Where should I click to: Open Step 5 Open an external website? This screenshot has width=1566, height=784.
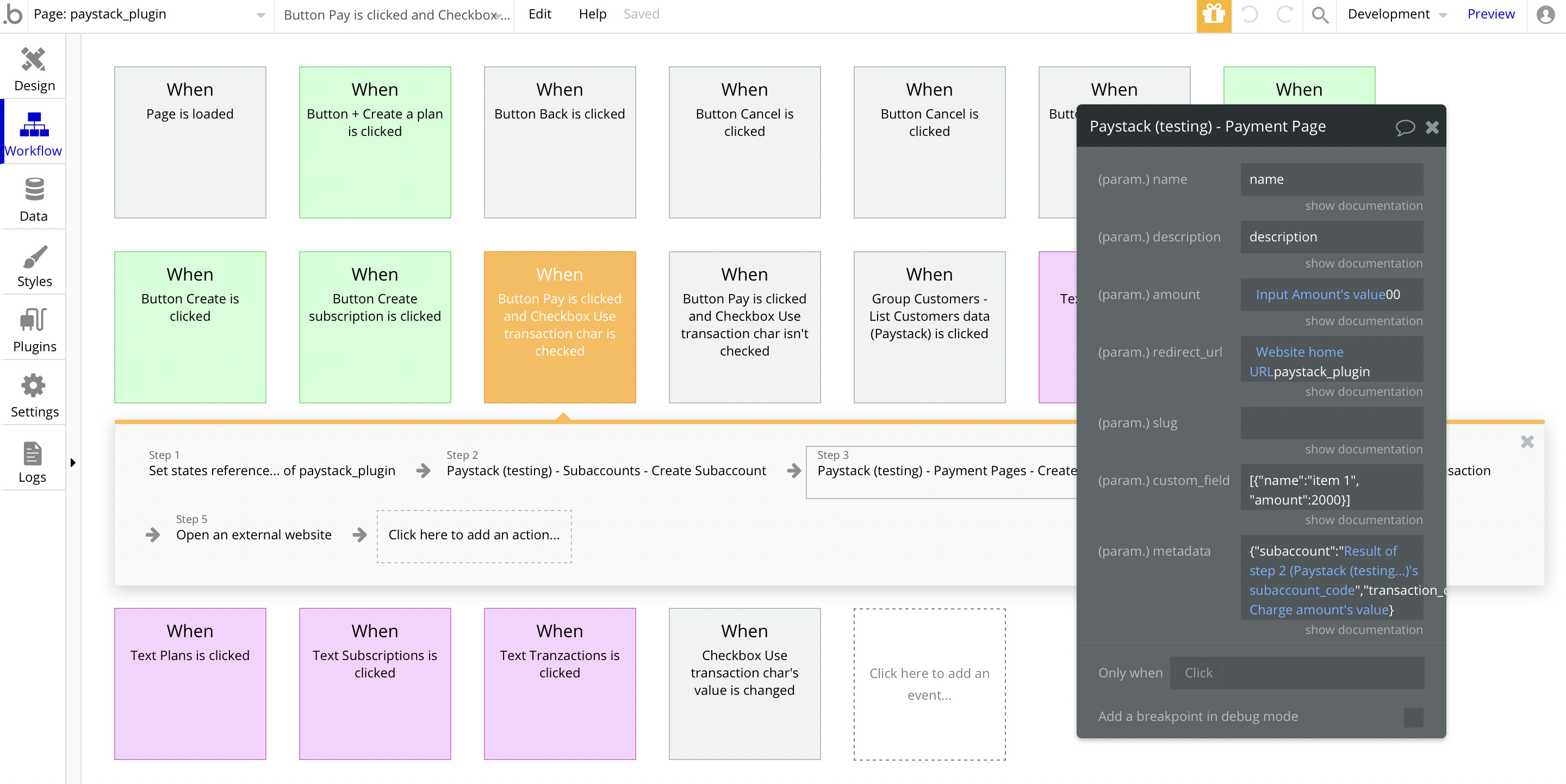pyautogui.click(x=253, y=527)
